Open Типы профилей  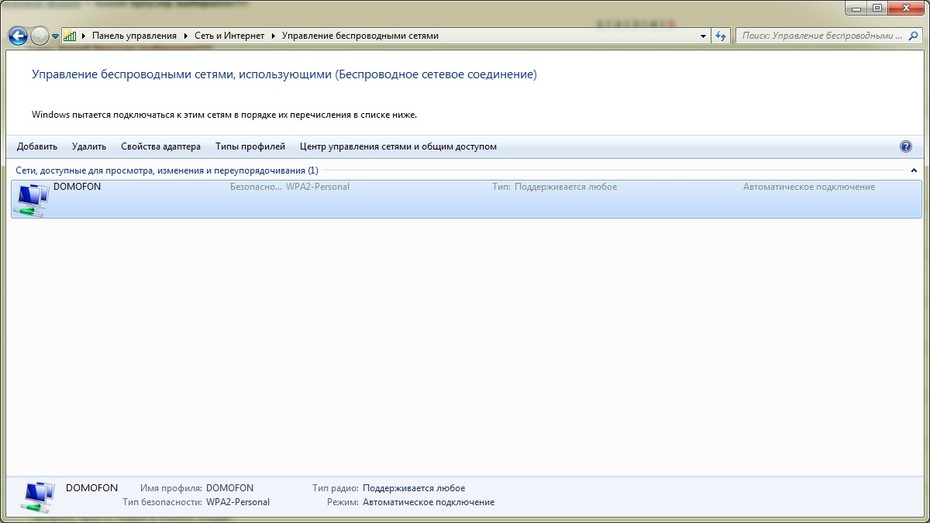coord(250,146)
